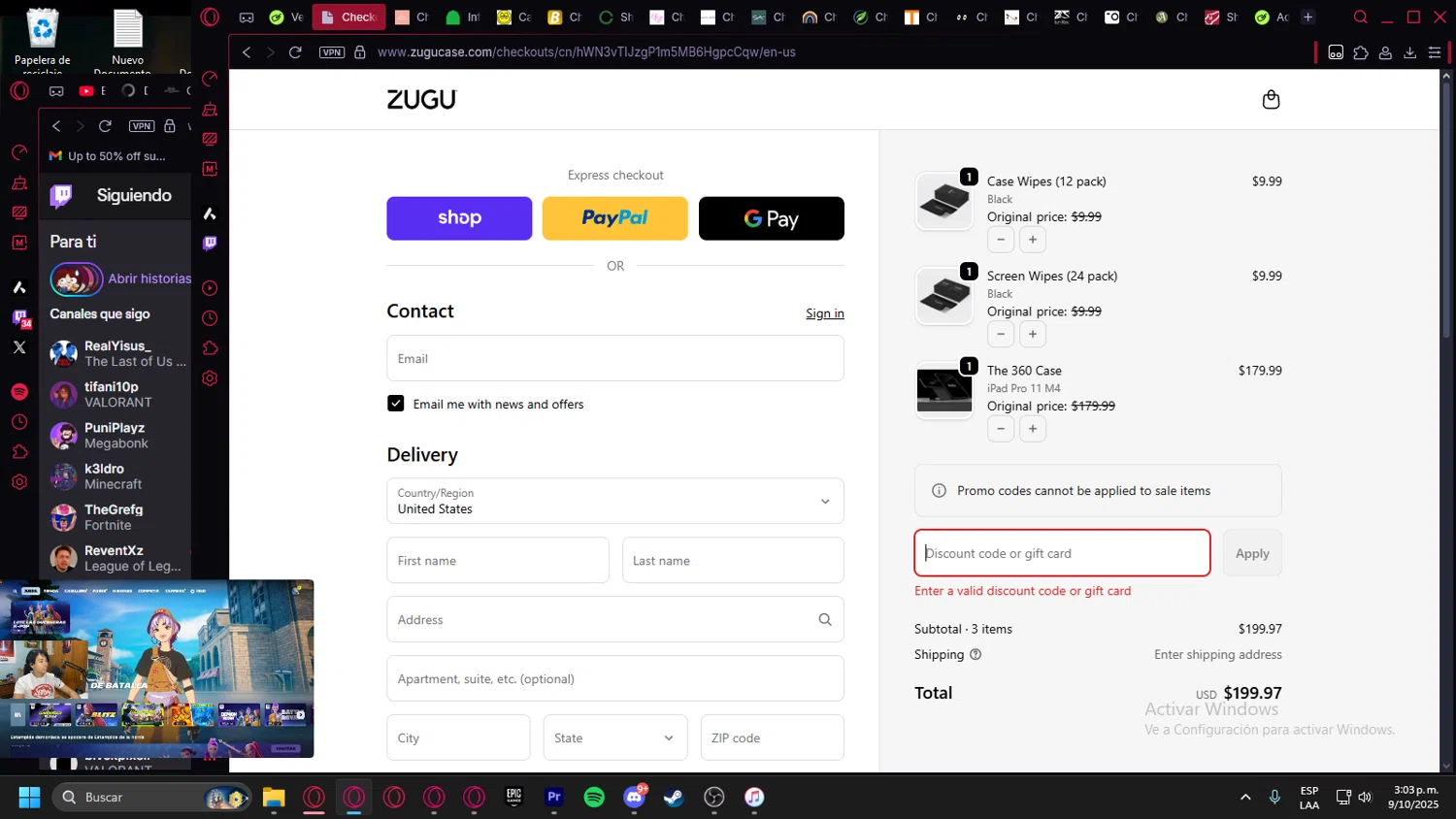Increase quantity of Case Wipes (12 pack)
This screenshot has width=1456, height=819.
1033,240
